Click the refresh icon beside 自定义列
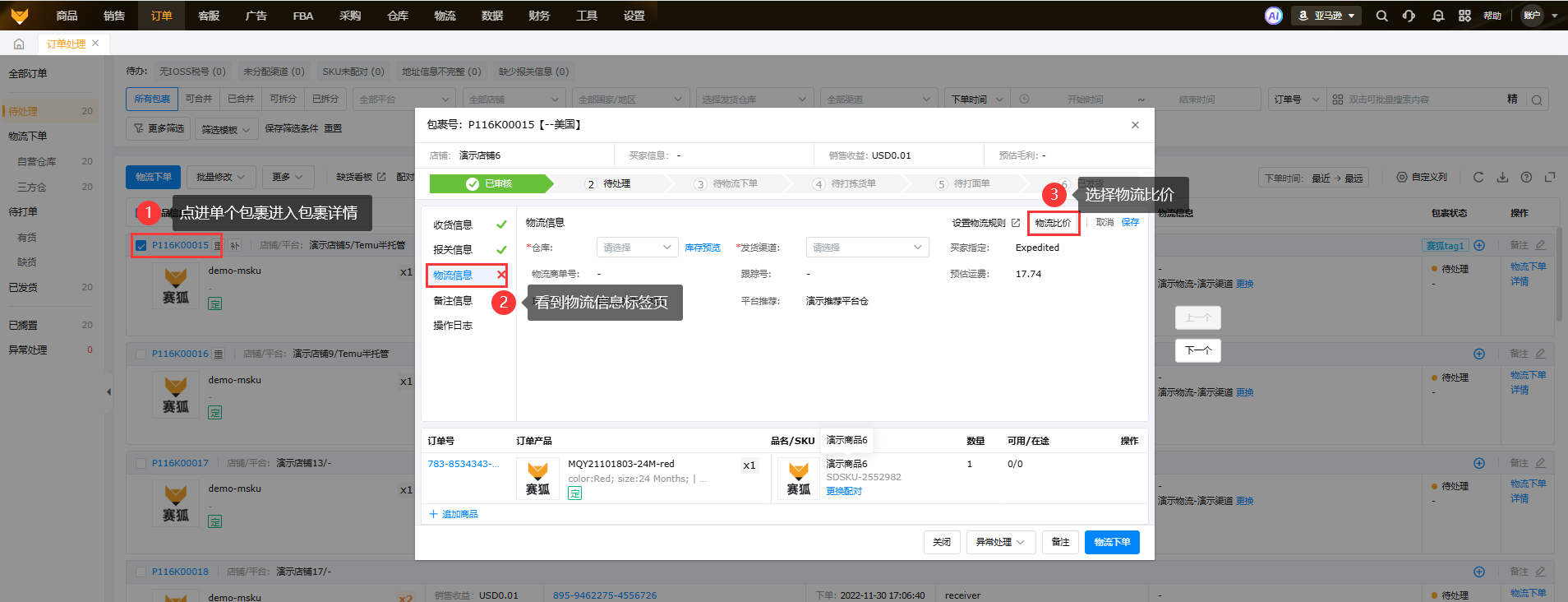 tap(1478, 177)
